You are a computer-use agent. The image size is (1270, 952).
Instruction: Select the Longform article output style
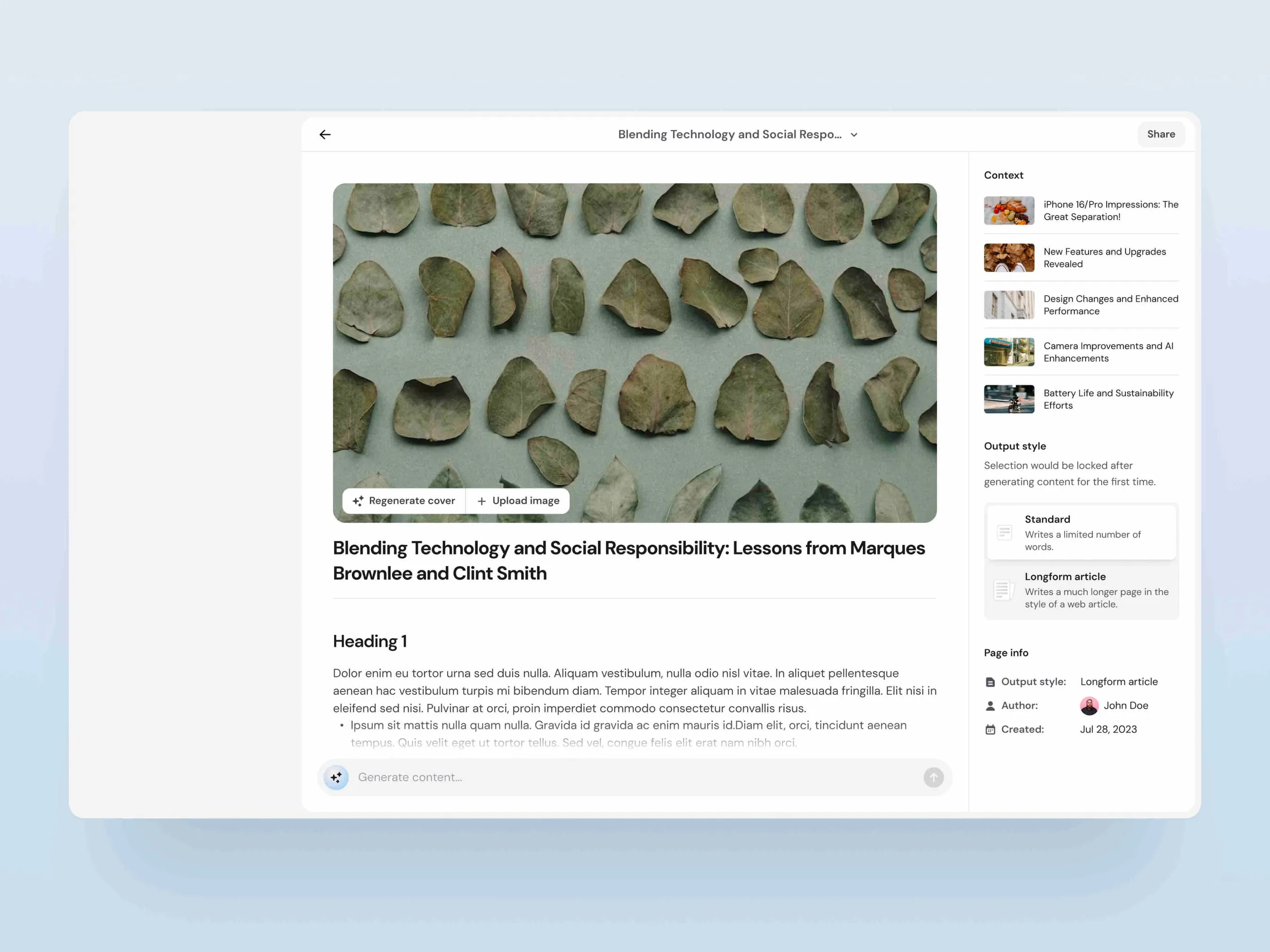(x=1081, y=590)
